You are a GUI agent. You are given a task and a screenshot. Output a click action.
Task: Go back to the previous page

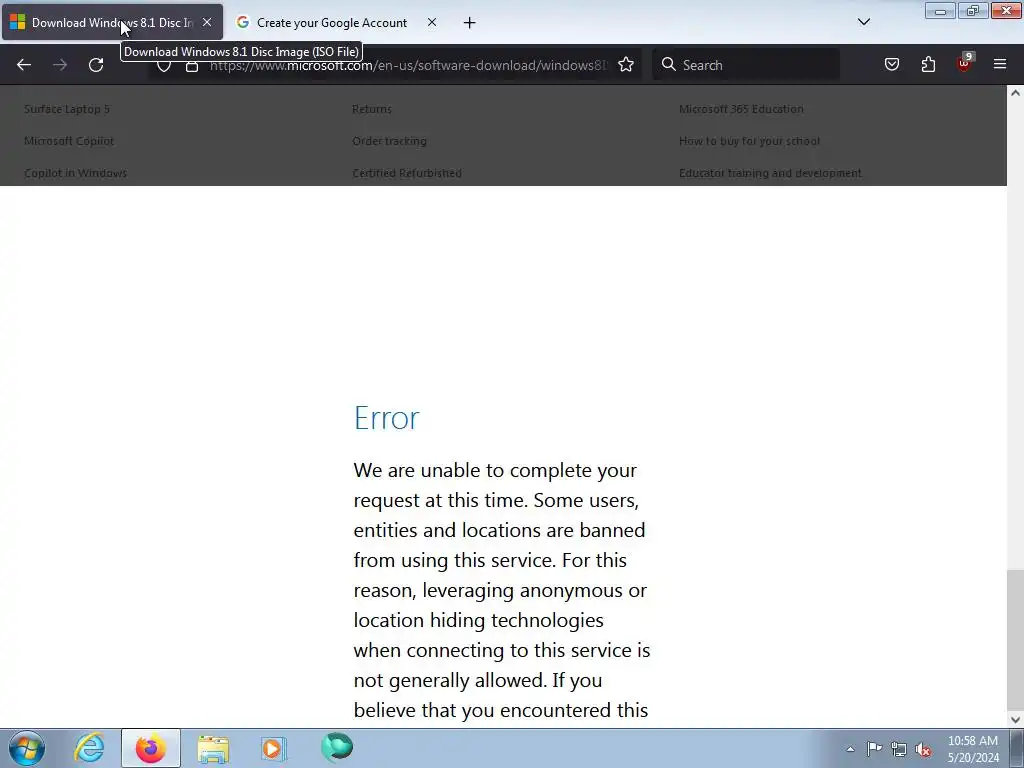(x=24, y=65)
